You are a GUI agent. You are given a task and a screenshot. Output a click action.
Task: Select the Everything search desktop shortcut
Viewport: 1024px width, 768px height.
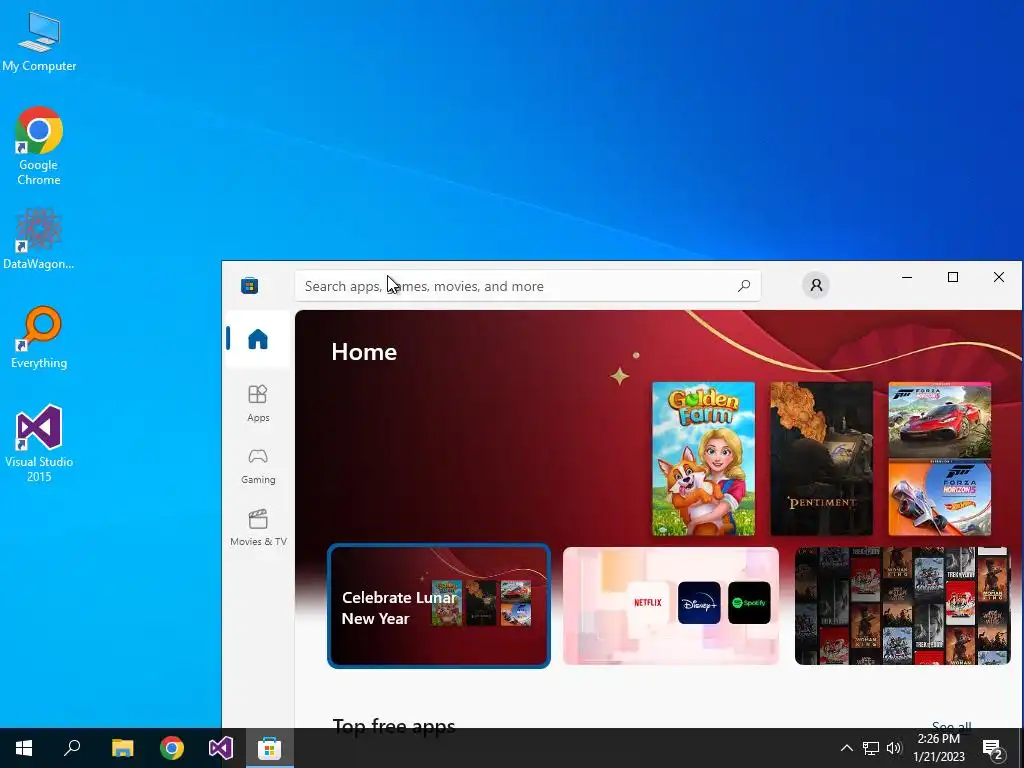(x=39, y=337)
